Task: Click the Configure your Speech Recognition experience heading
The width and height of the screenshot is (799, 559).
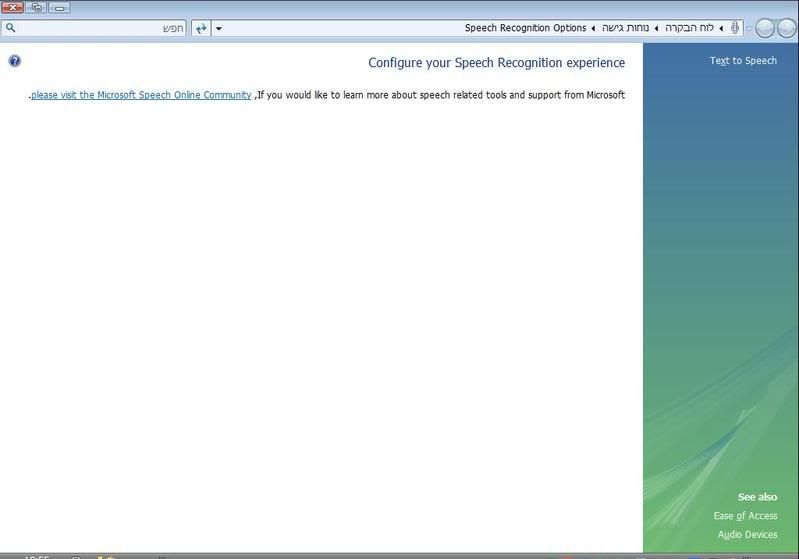Action: [x=496, y=63]
